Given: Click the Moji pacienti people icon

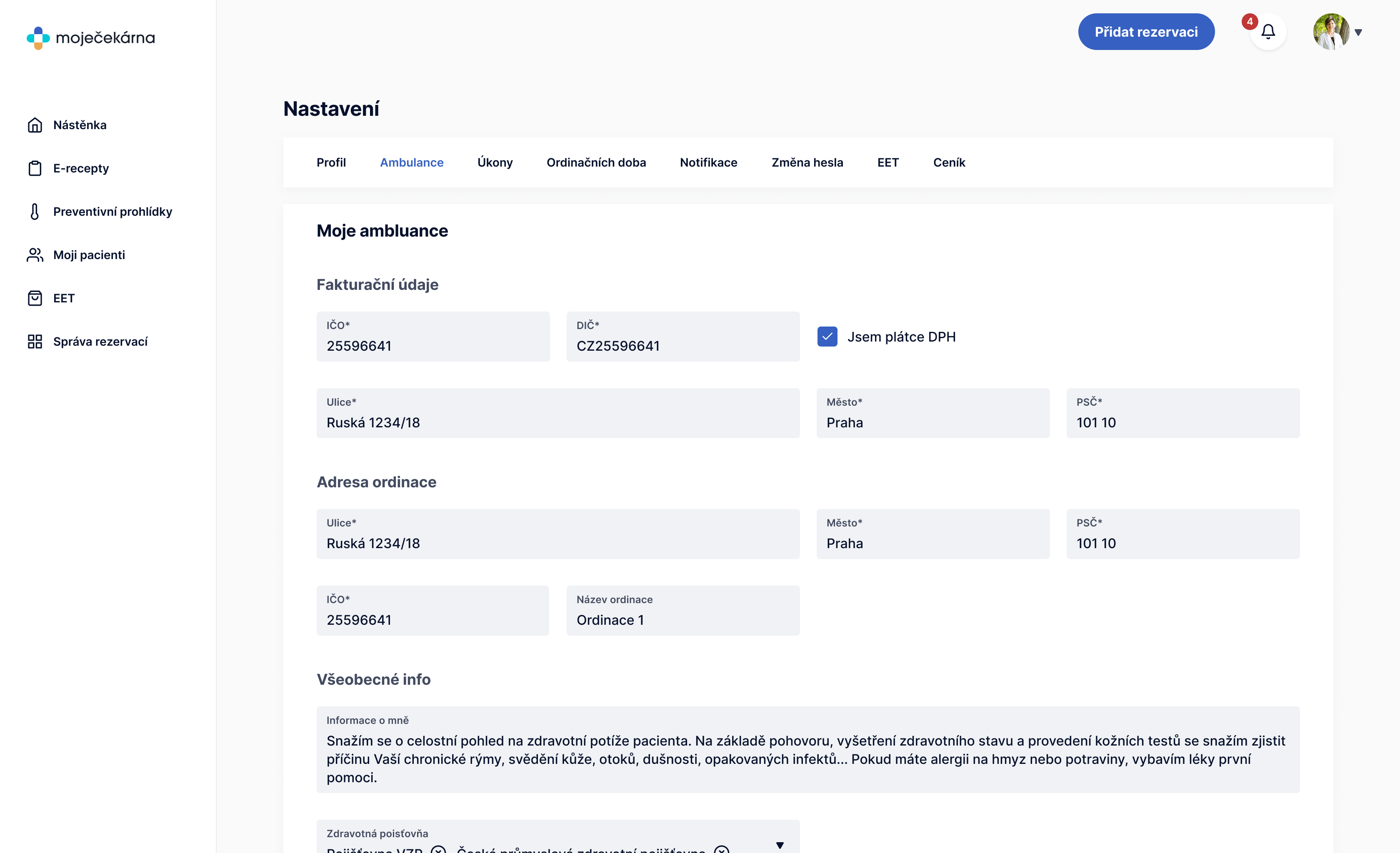Looking at the screenshot, I should (35, 255).
